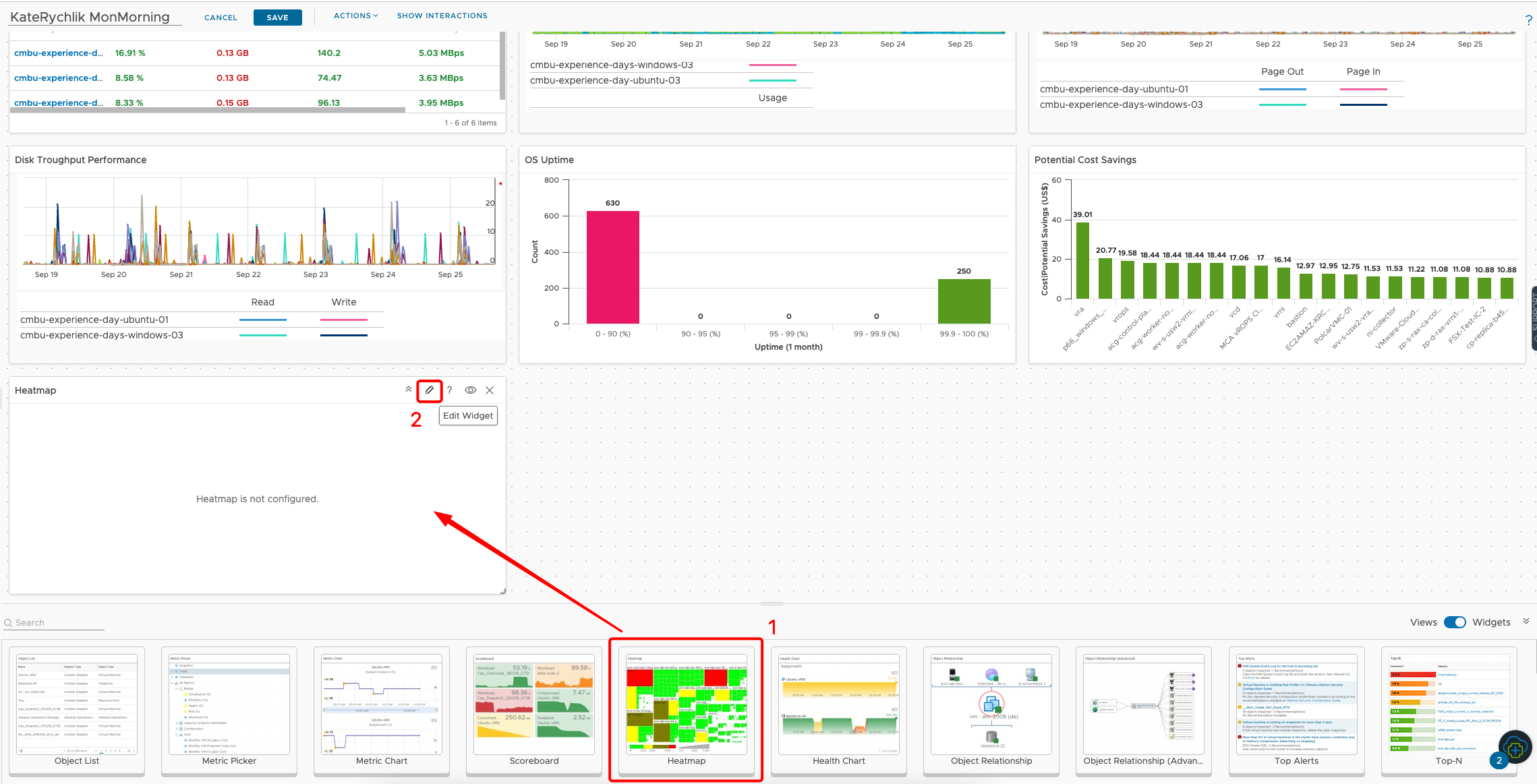This screenshot has width=1537, height=784.
Task: Expand the hidden widget tray chevron near Widgets label
Action: pyautogui.click(x=1526, y=621)
